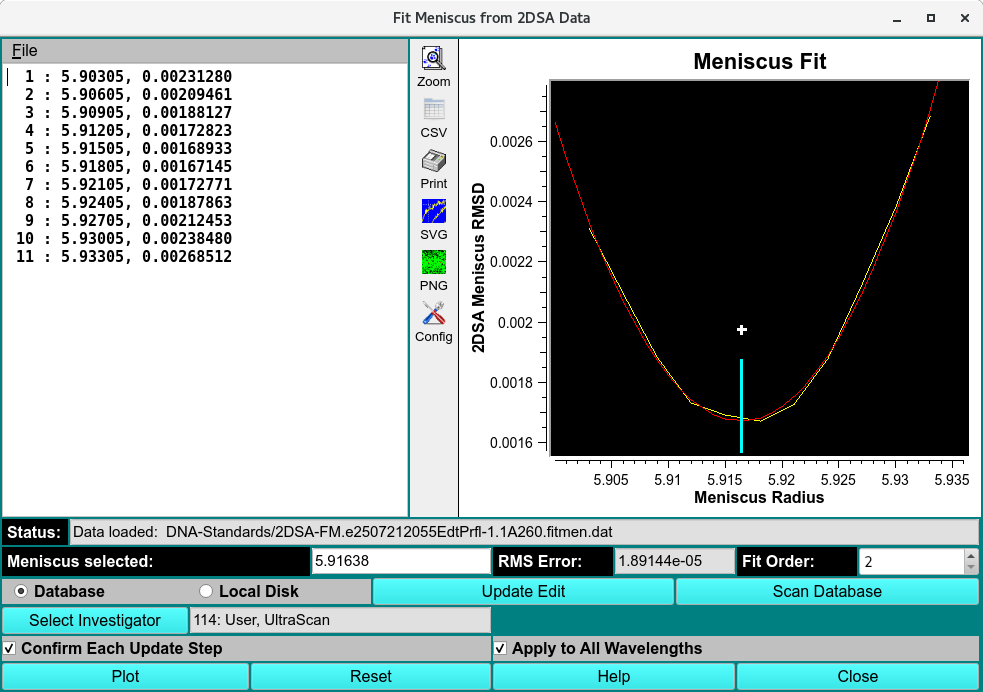Uncheck Confirm Each Update Step
Screen dimensions: 983x692
click(x=8, y=648)
